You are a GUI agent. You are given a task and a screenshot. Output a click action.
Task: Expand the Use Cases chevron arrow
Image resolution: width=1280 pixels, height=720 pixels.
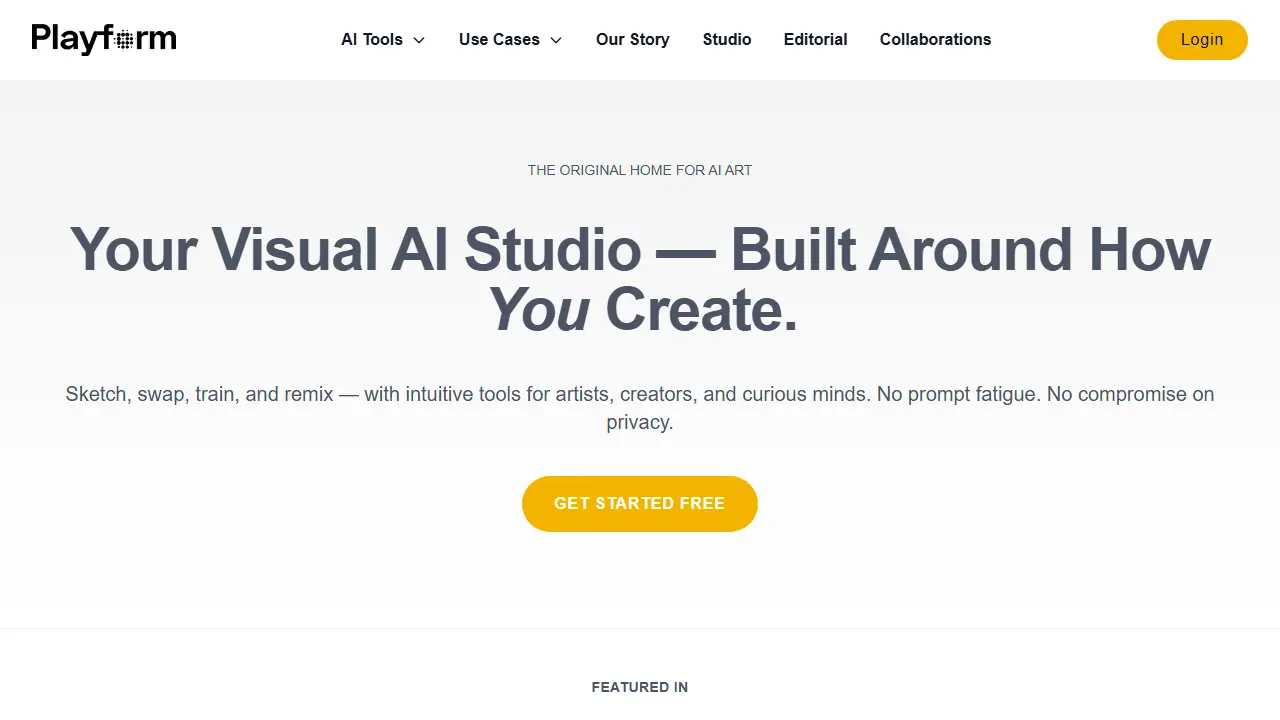[x=556, y=40]
